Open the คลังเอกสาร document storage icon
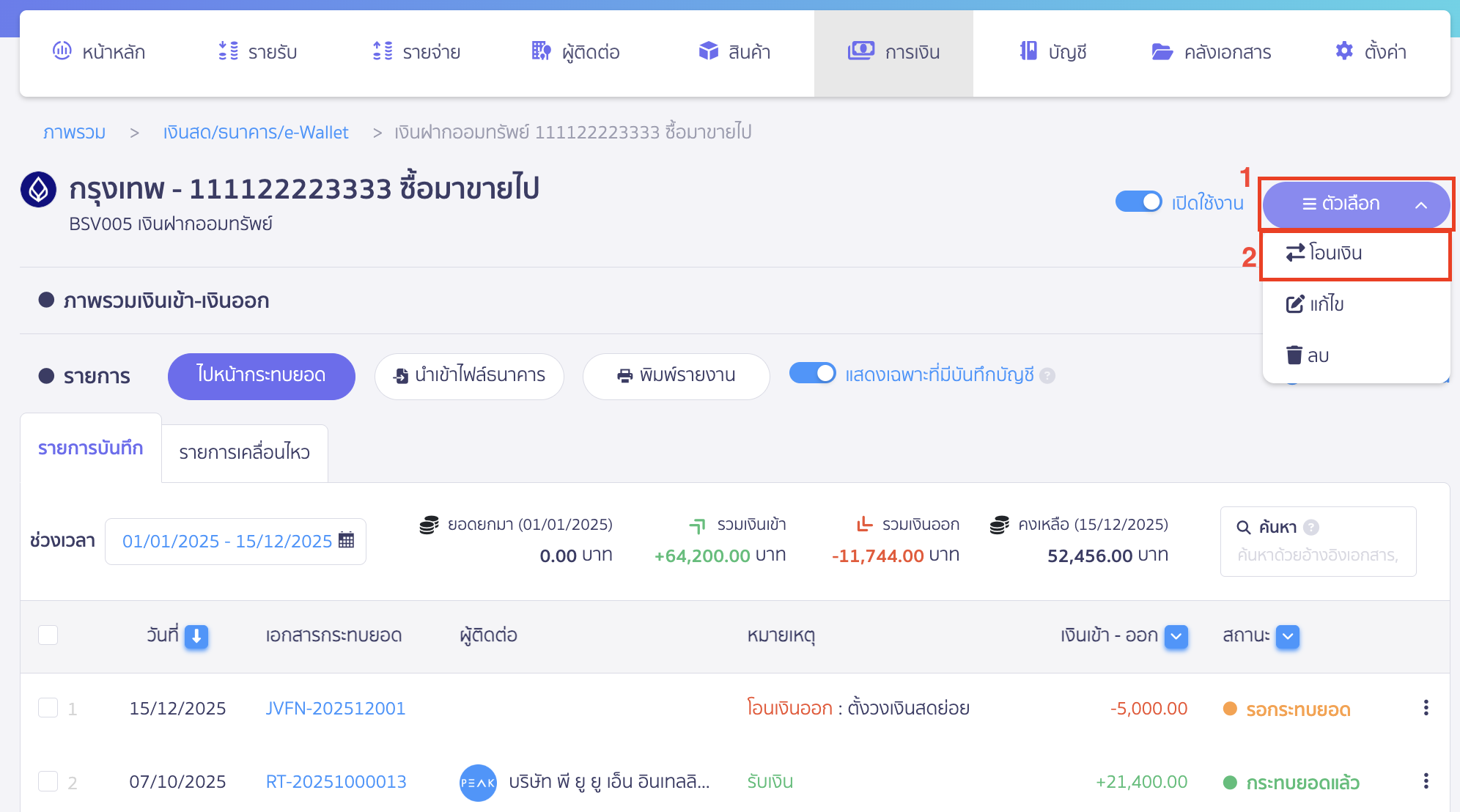The height and width of the screenshot is (812, 1460). tap(1162, 51)
